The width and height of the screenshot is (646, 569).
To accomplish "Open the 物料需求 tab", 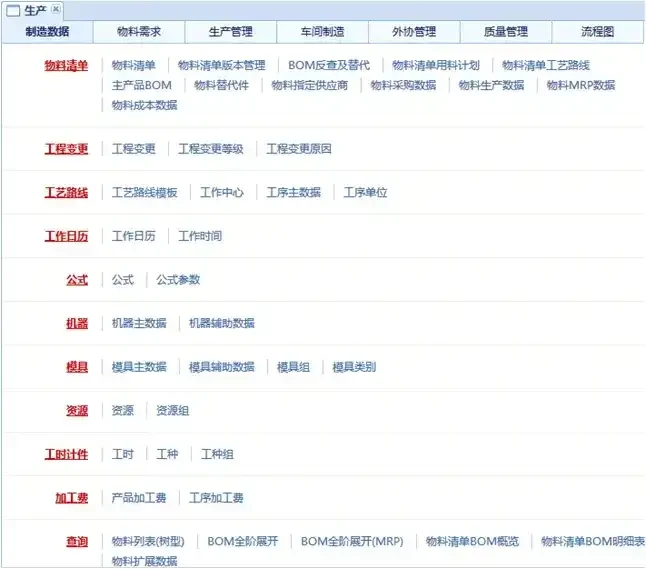I will click(139, 32).
